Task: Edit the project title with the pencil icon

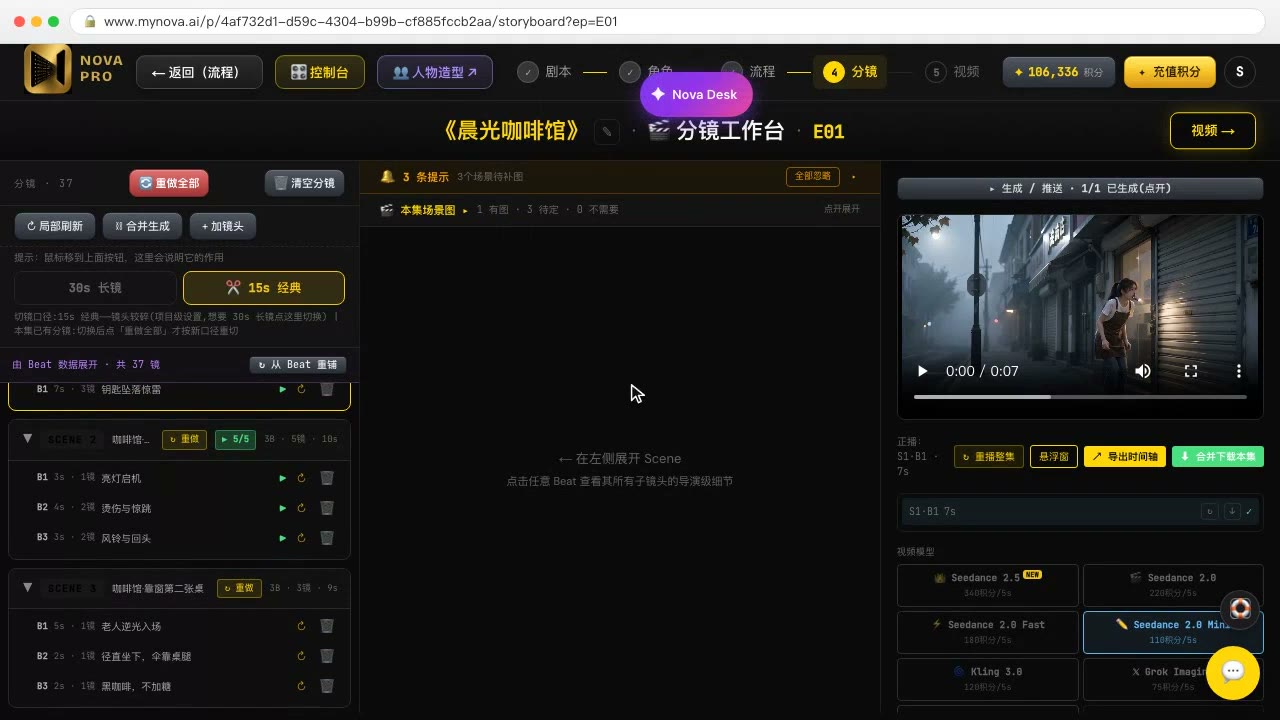Action: pos(607,132)
